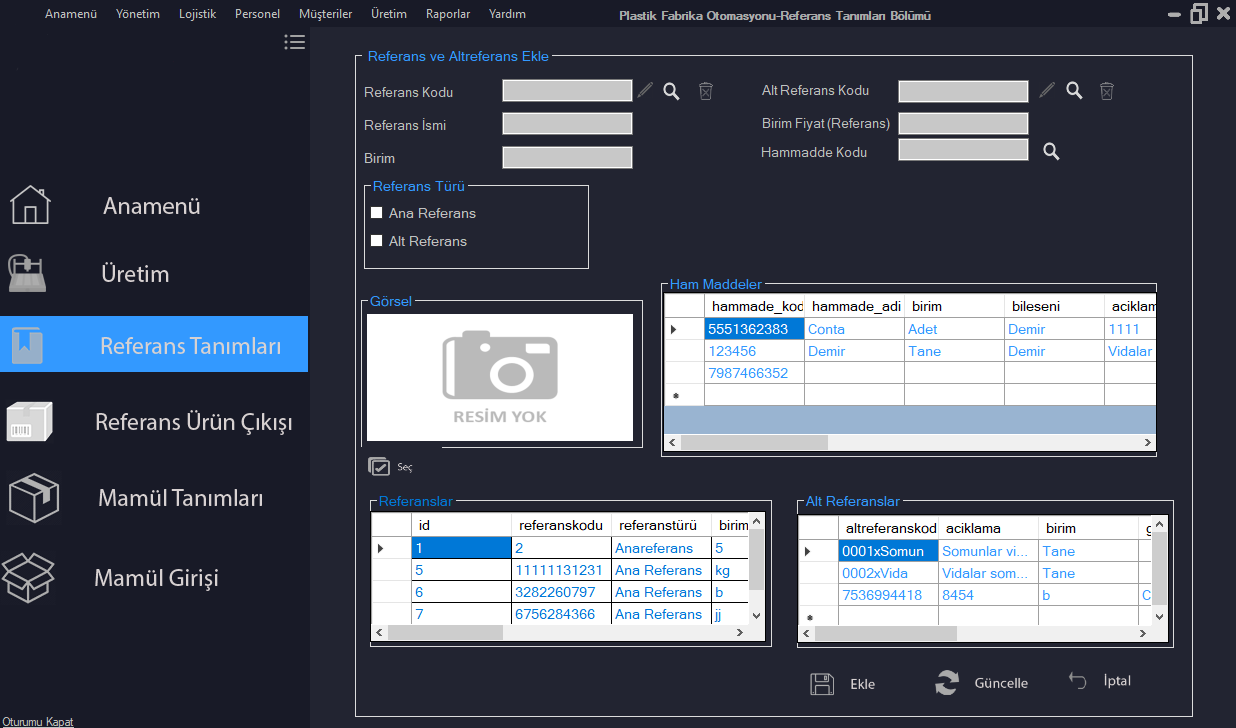Select cell 7536994418 in Alt Referanslar

[x=888, y=595]
